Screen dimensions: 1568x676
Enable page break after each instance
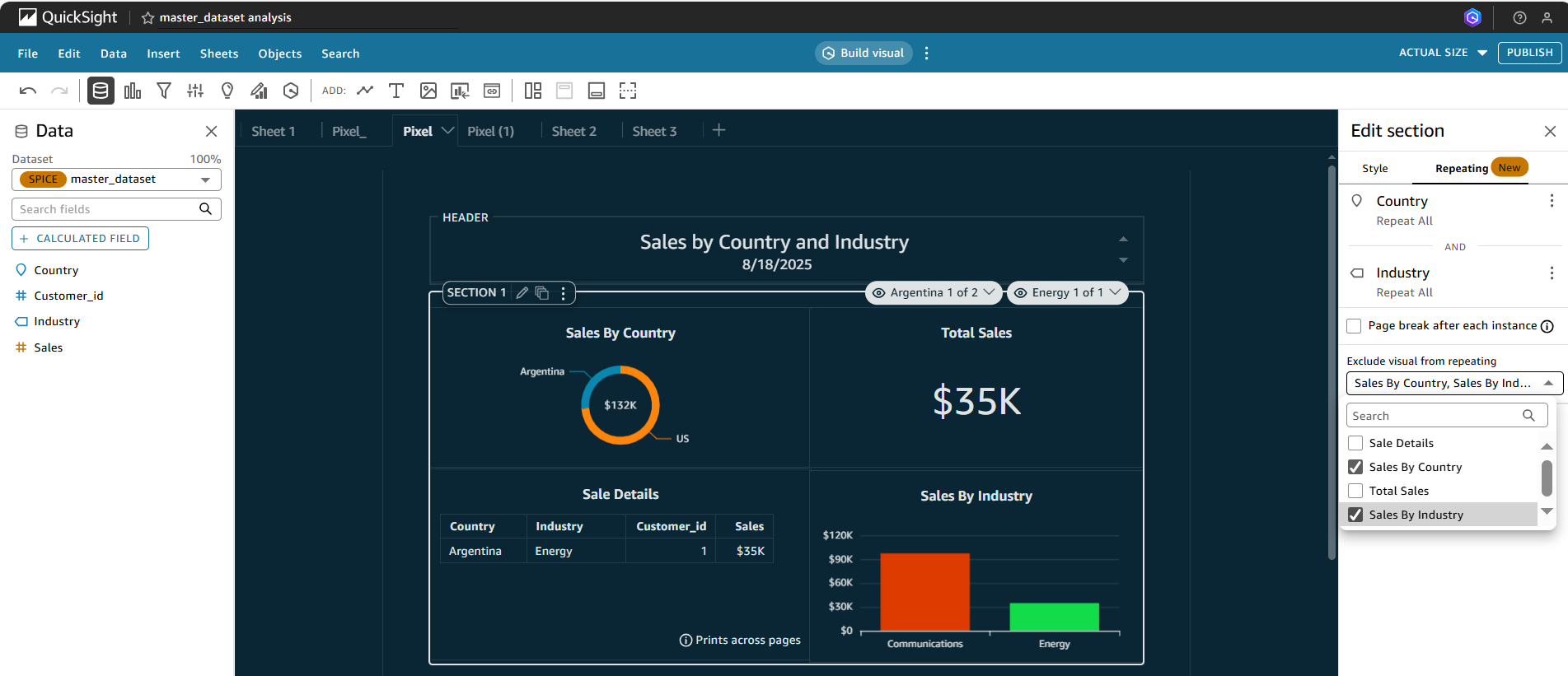(x=1354, y=326)
